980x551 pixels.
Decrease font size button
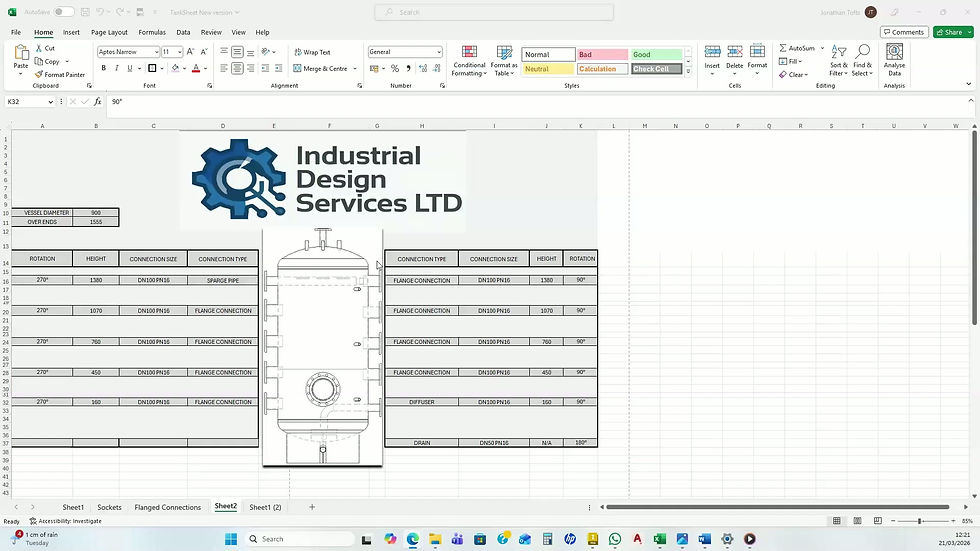coord(204,52)
